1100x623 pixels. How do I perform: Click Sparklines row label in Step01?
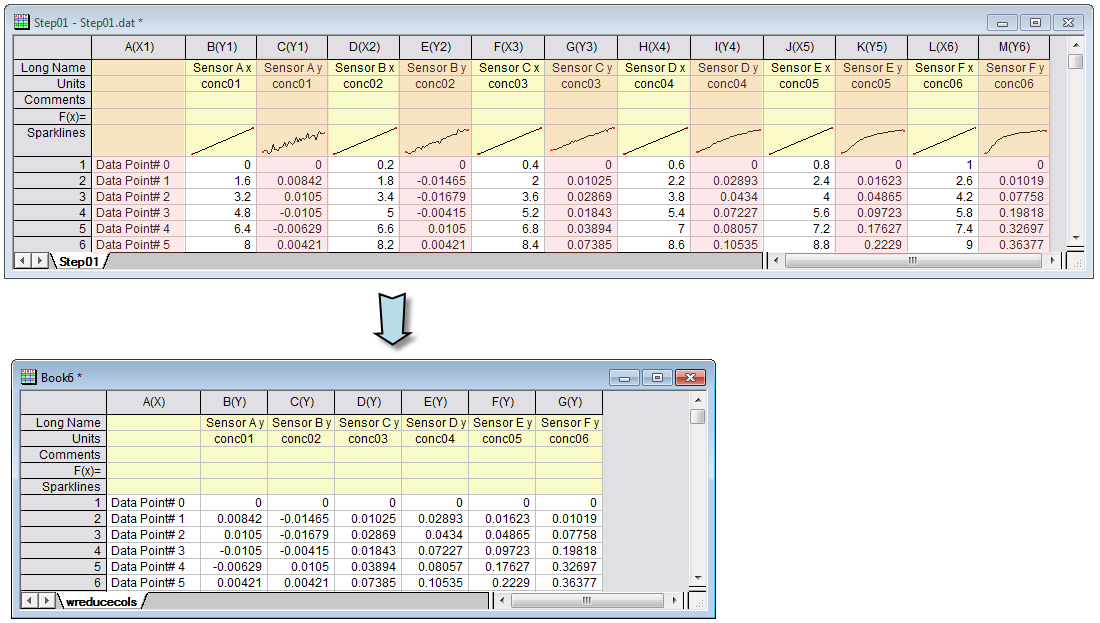[53, 140]
